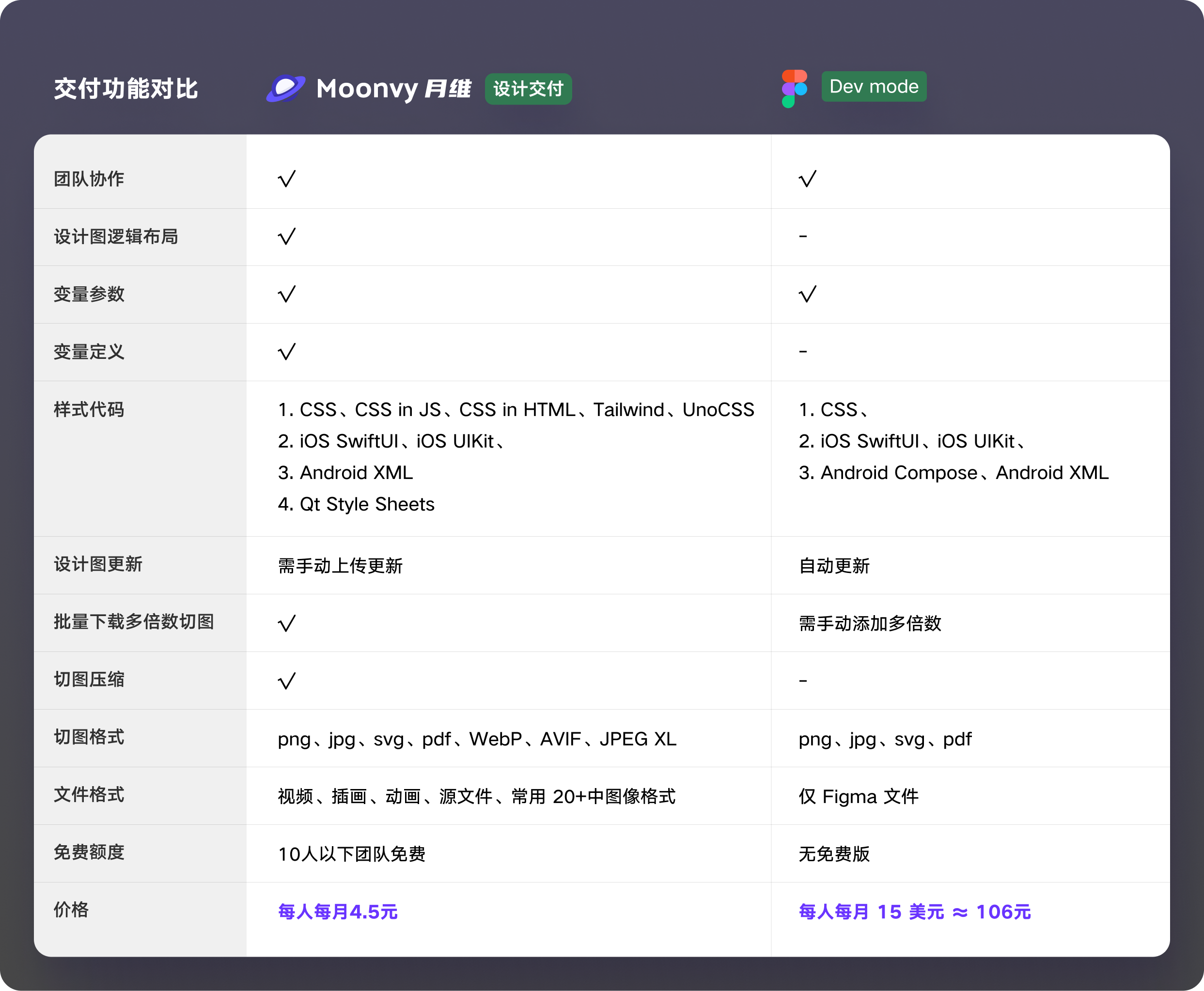Click the Figma column checkmark for 团队协作
This screenshot has width=1204, height=991.
click(x=807, y=179)
